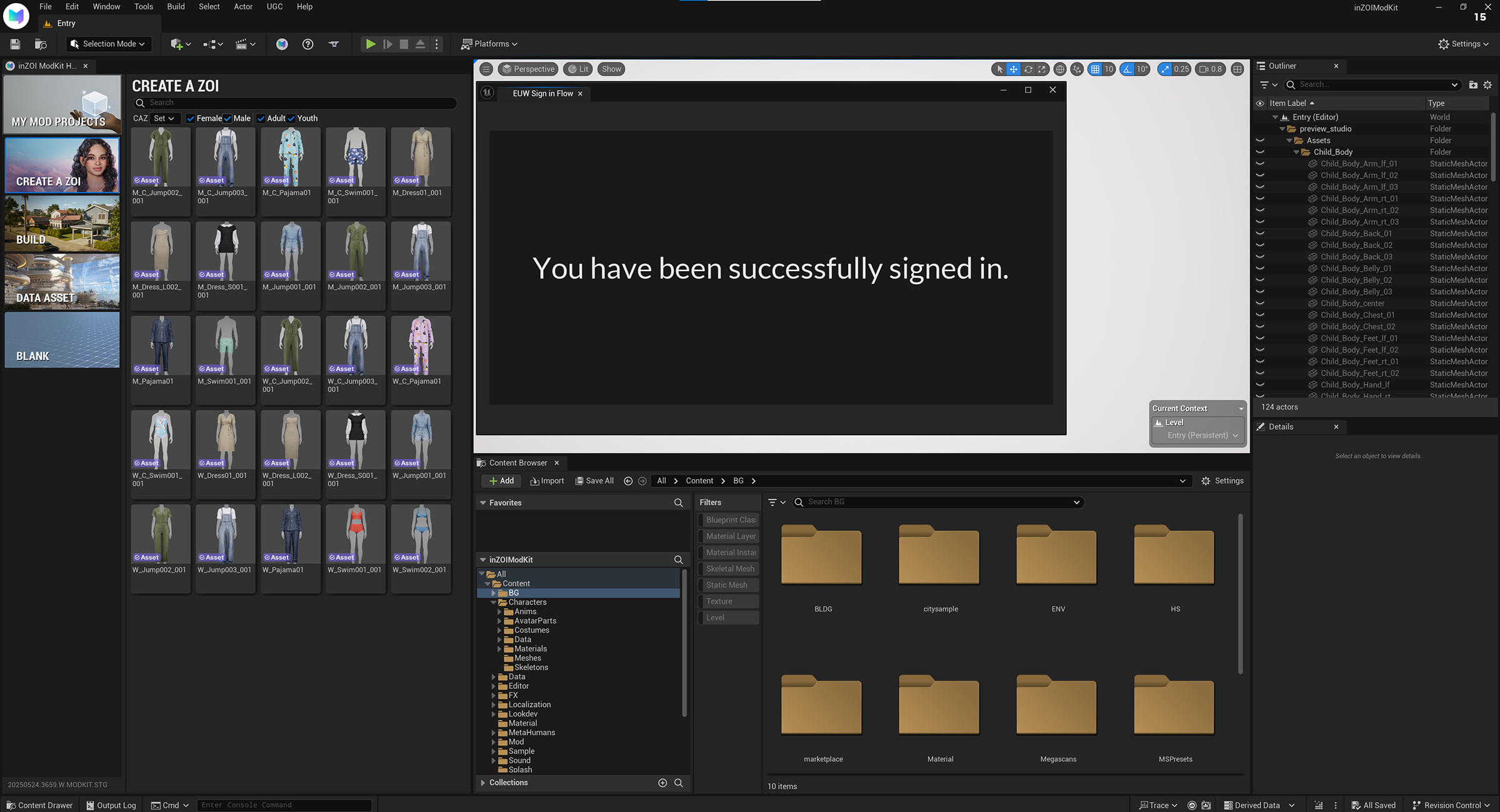
Task: Toggle the Adult filter checkbox
Action: (x=261, y=118)
